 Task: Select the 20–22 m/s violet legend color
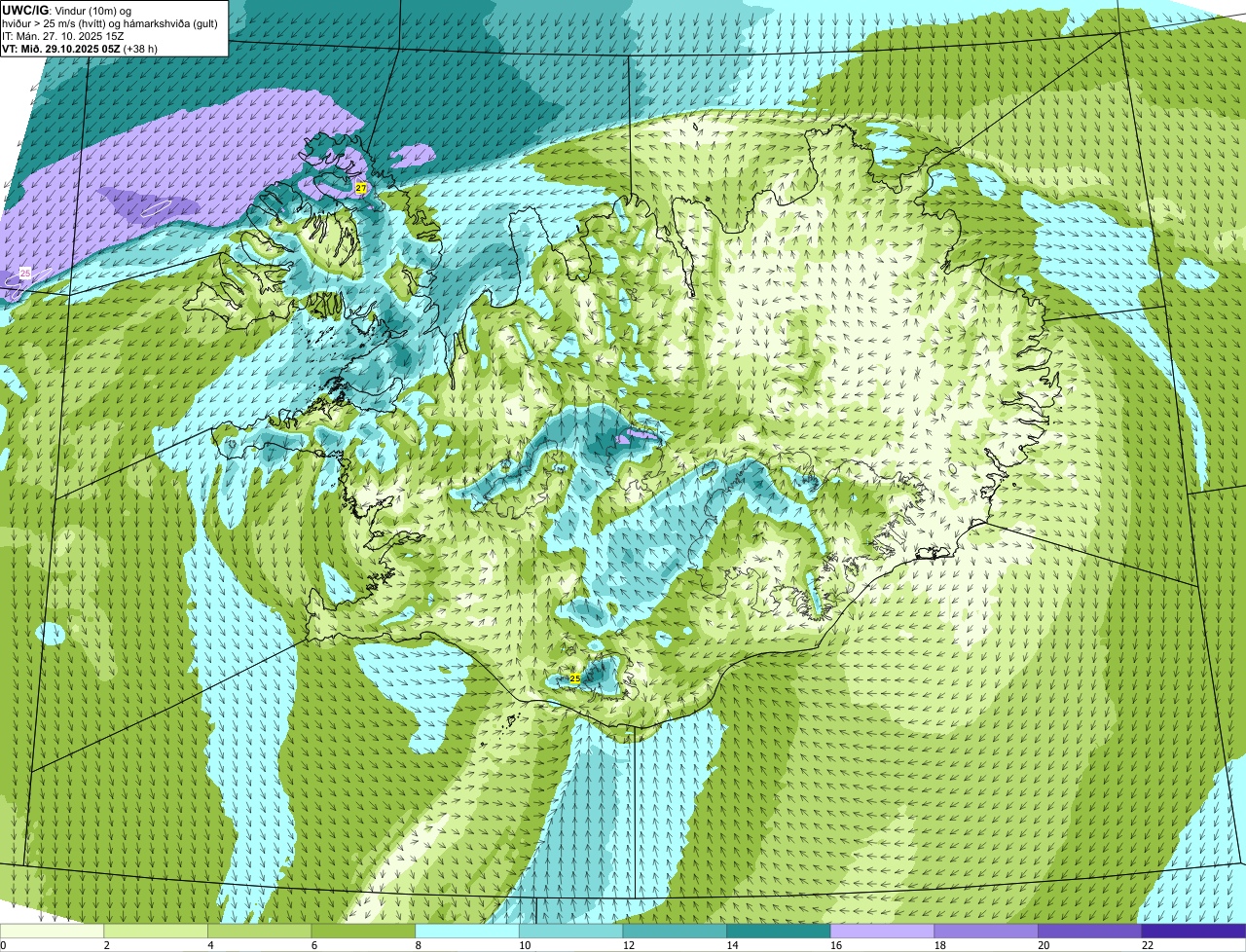pyautogui.click(x=1090, y=931)
